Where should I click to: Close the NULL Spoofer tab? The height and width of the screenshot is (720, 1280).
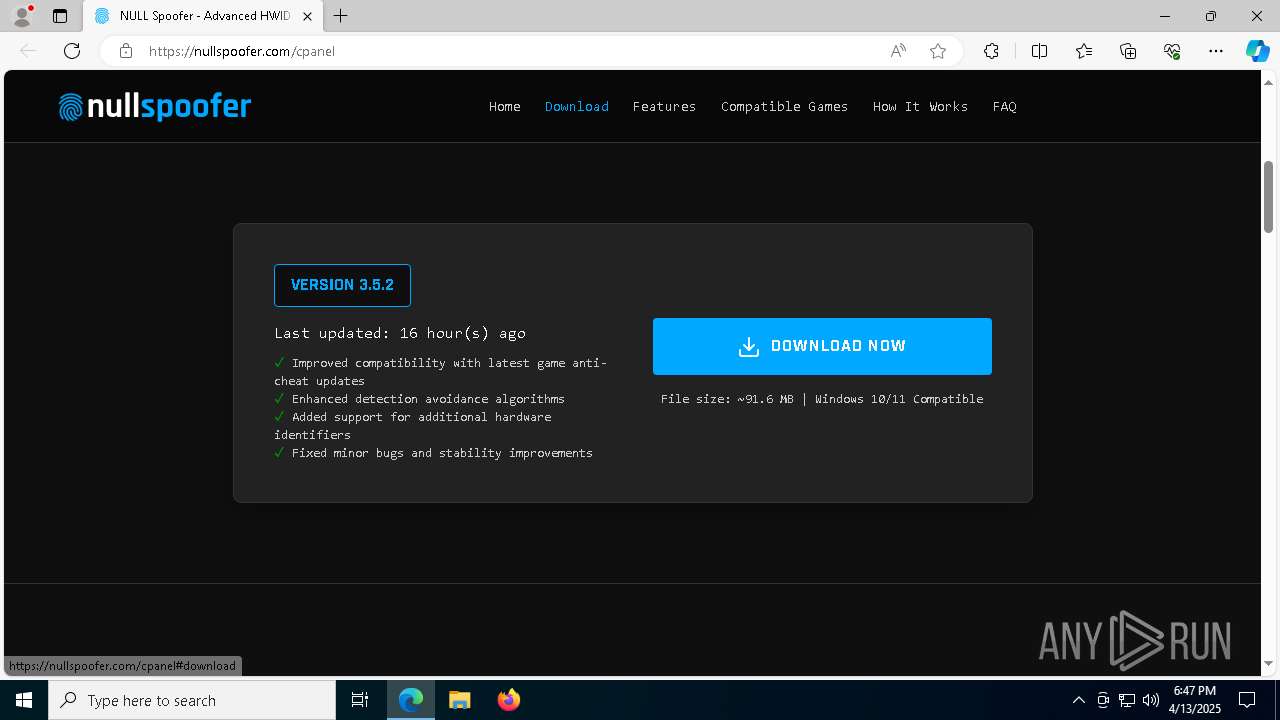[x=308, y=16]
